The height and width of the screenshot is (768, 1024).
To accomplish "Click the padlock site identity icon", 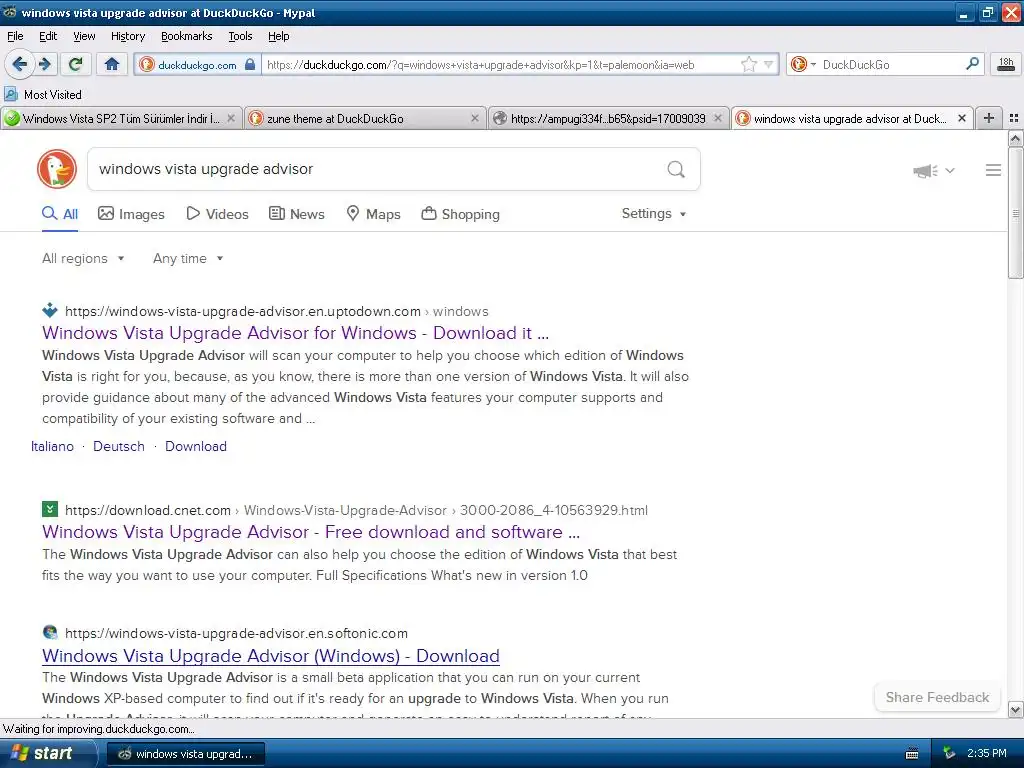I will (x=250, y=64).
